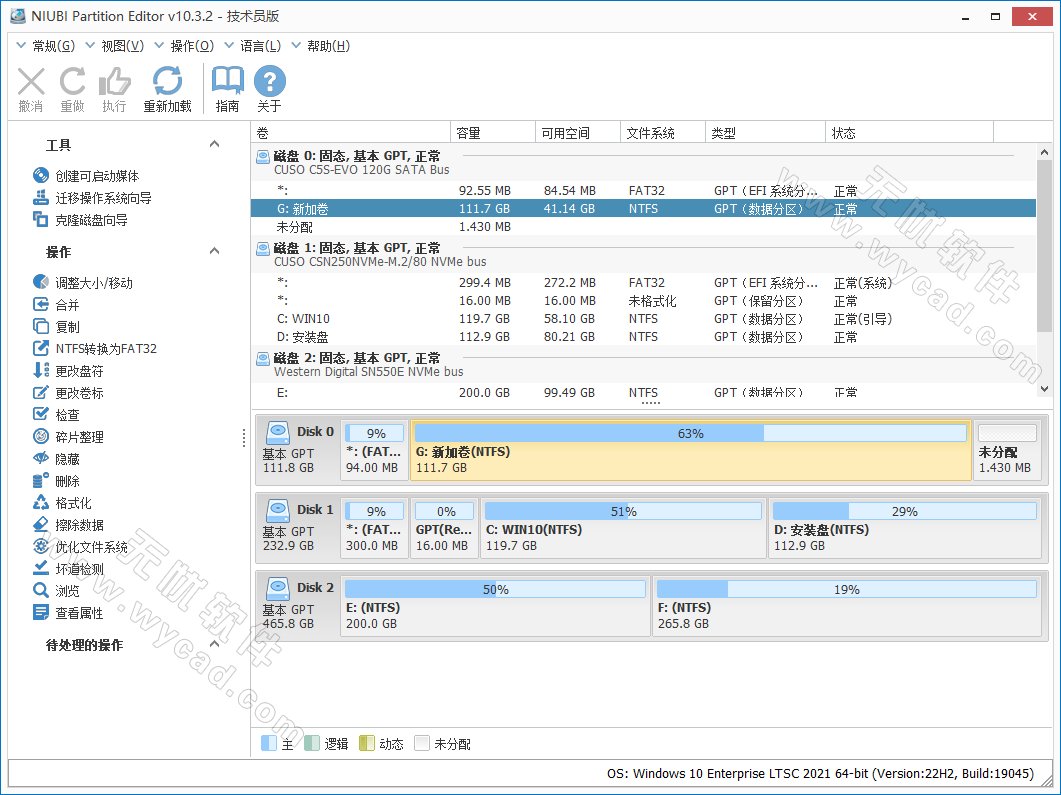The width and height of the screenshot is (1061, 795).
Task: Choose 坏道检测 operation
Action: pos(68,569)
